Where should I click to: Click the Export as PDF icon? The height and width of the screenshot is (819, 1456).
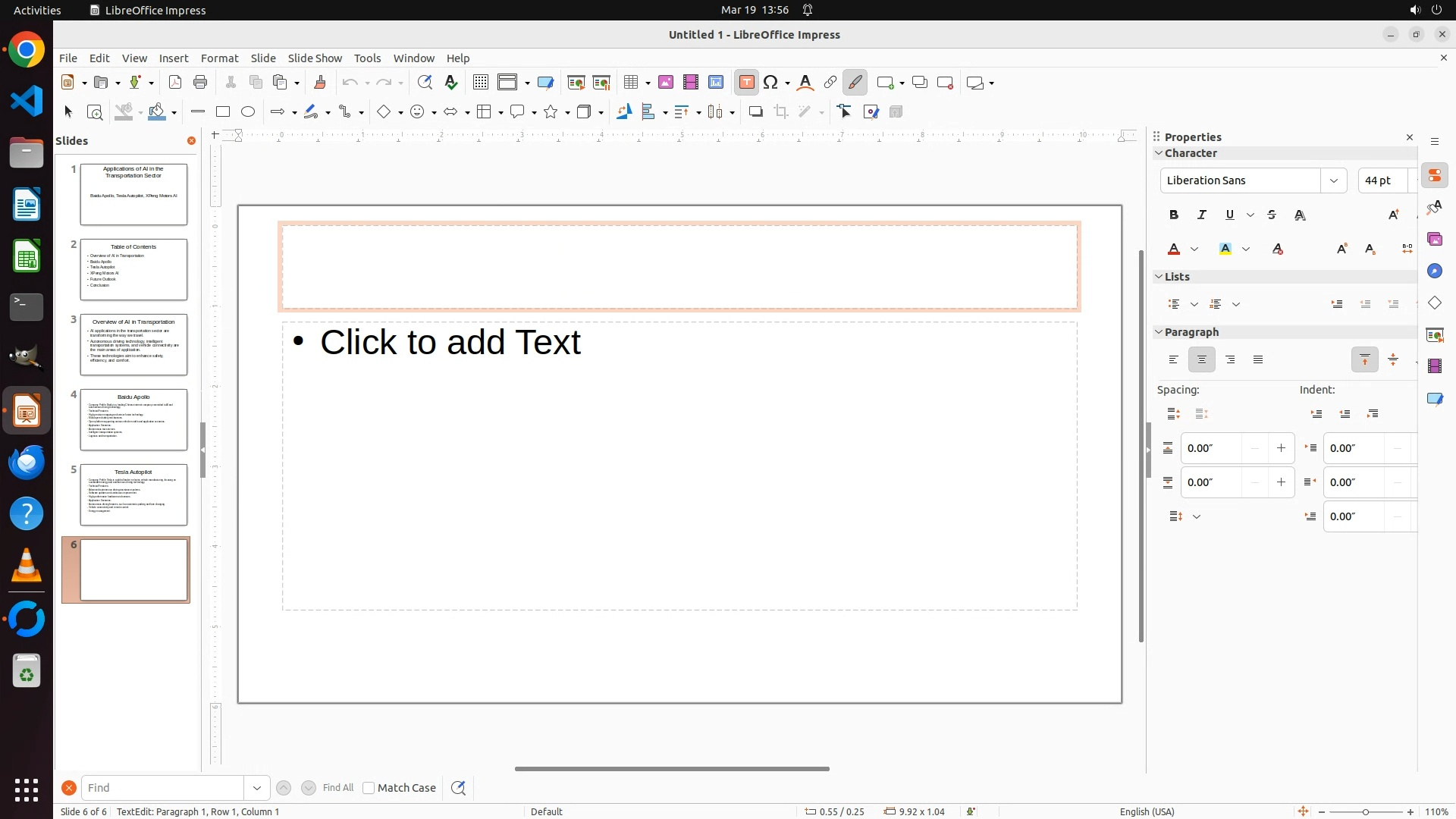(175, 83)
